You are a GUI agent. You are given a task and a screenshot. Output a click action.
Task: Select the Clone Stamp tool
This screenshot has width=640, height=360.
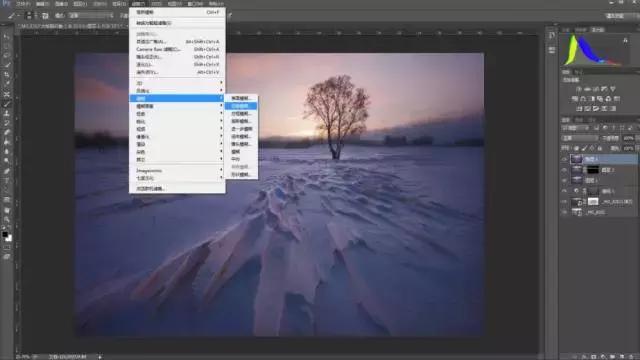click(x=7, y=113)
